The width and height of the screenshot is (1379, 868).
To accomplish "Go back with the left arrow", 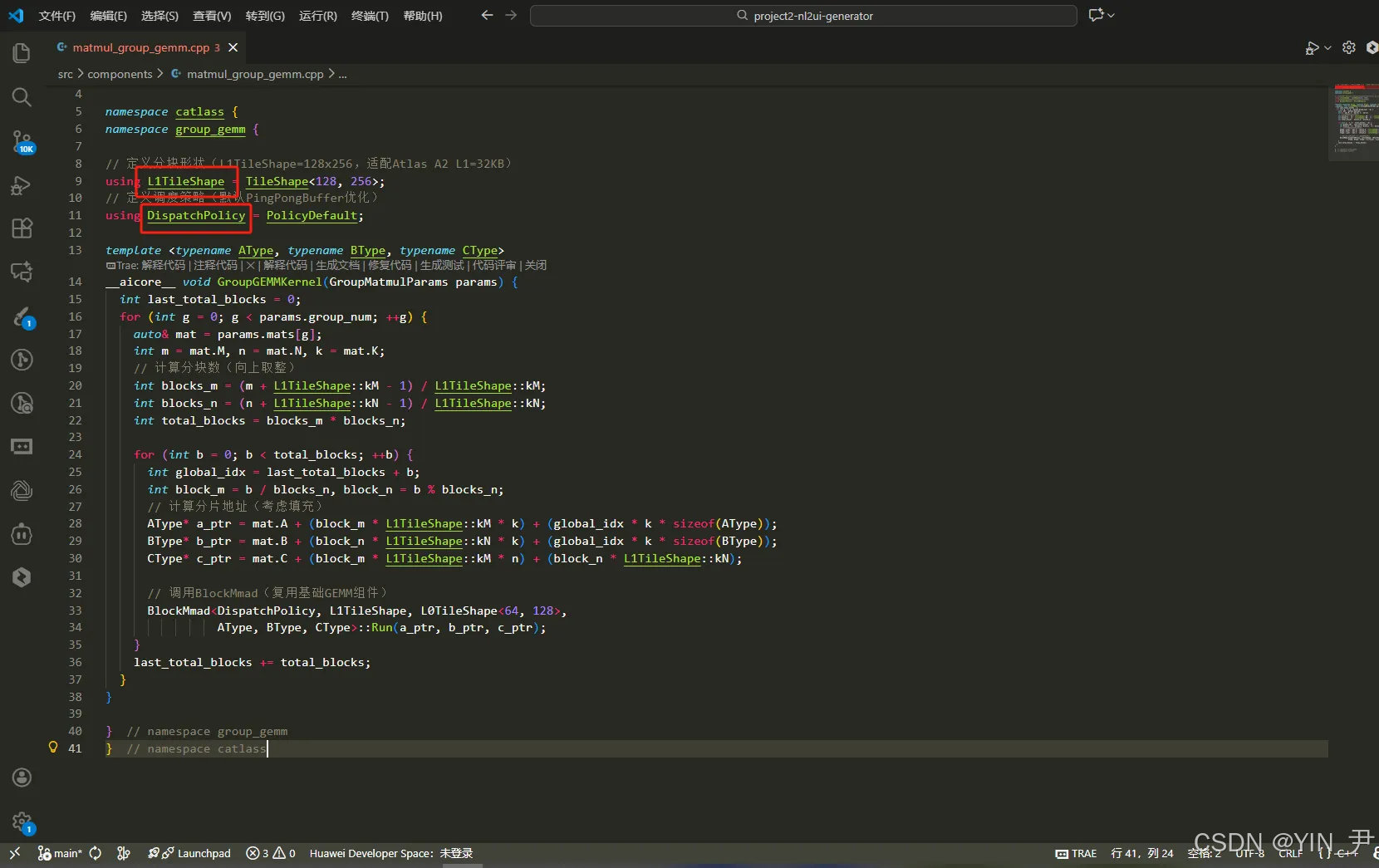I will click(487, 15).
